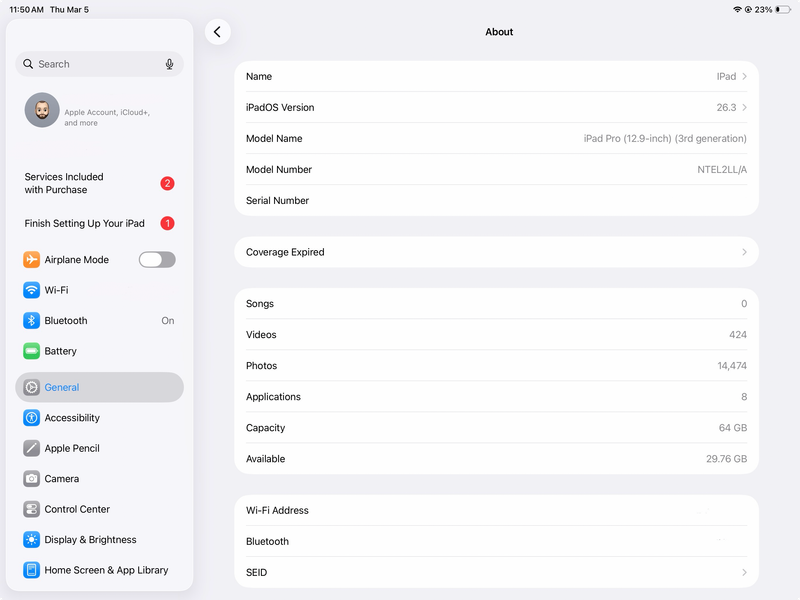This screenshot has width=800, height=600.
Task: Select Bluetooth in the sidebar
Action: (99, 320)
